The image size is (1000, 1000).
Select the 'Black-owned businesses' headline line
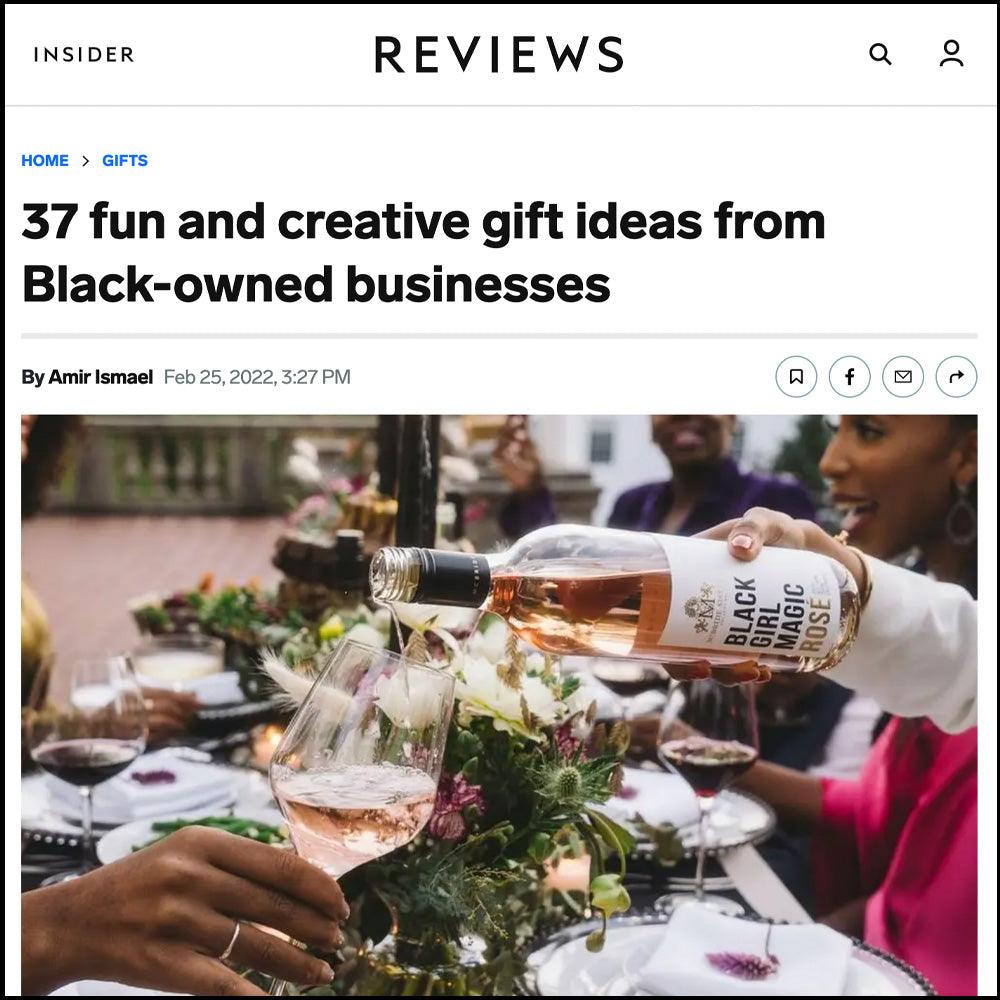click(x=316, y=284)
